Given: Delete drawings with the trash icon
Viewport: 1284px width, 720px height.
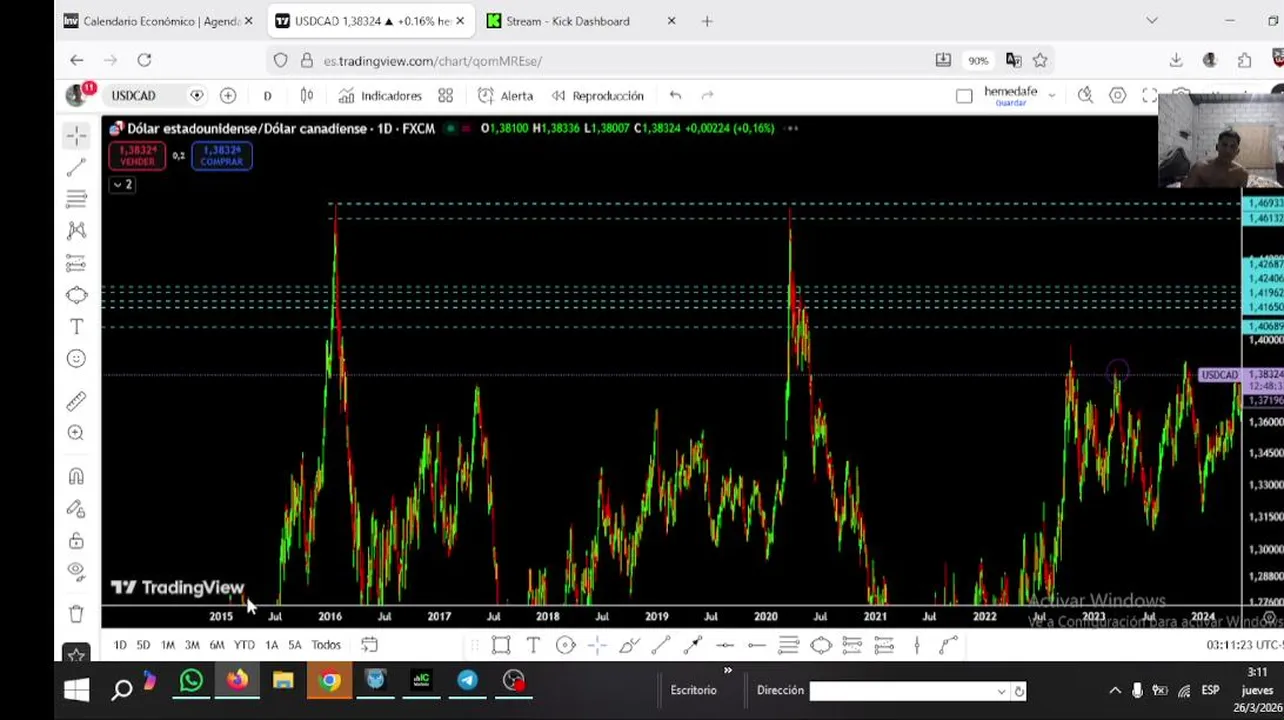Looking at the screenshot, I should click(x=76, y=614).
